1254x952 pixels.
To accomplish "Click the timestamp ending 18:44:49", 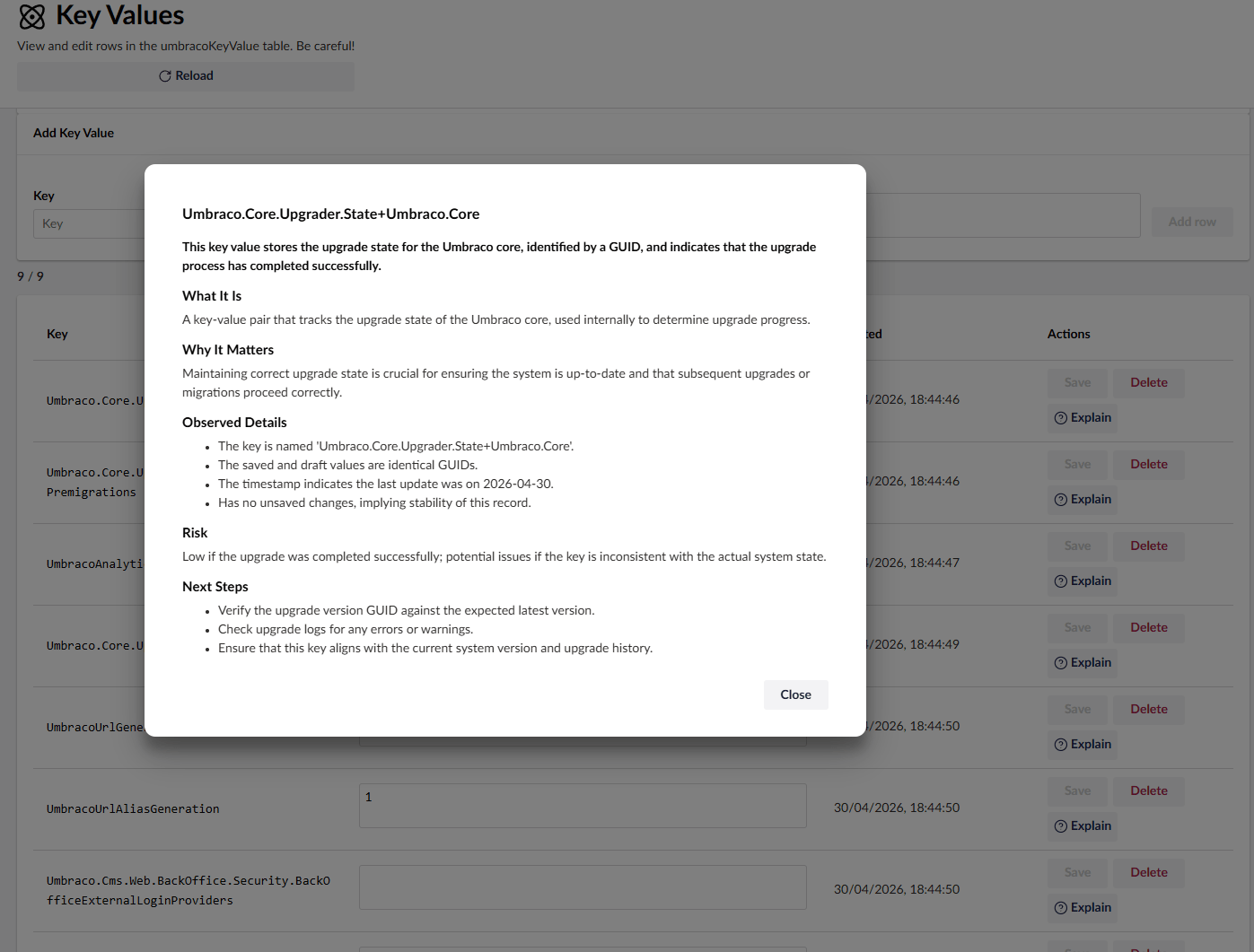I will pyautogui.click(x=911, y=644).
